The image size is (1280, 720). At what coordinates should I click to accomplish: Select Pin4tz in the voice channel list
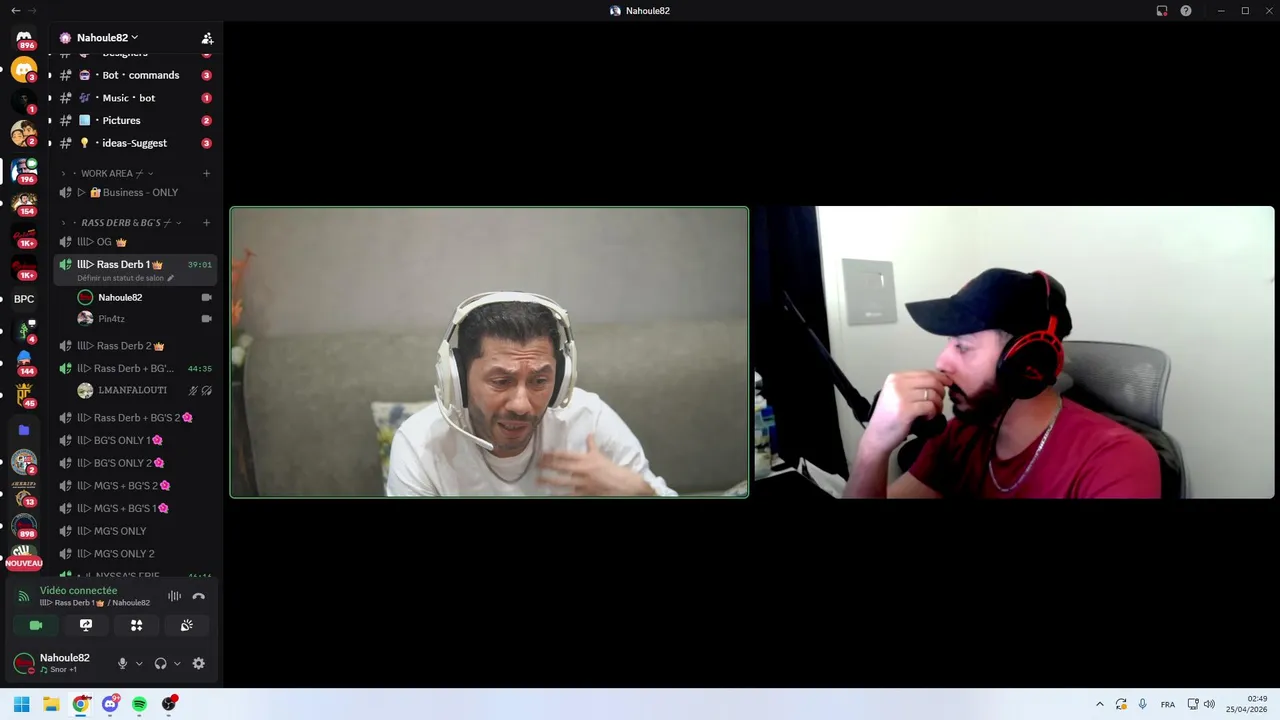tap(144, 319)
